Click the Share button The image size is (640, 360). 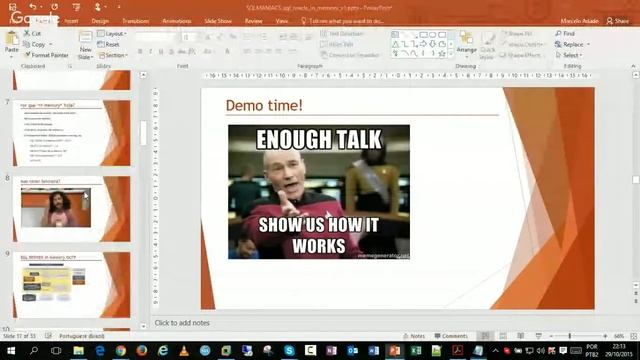618,21
